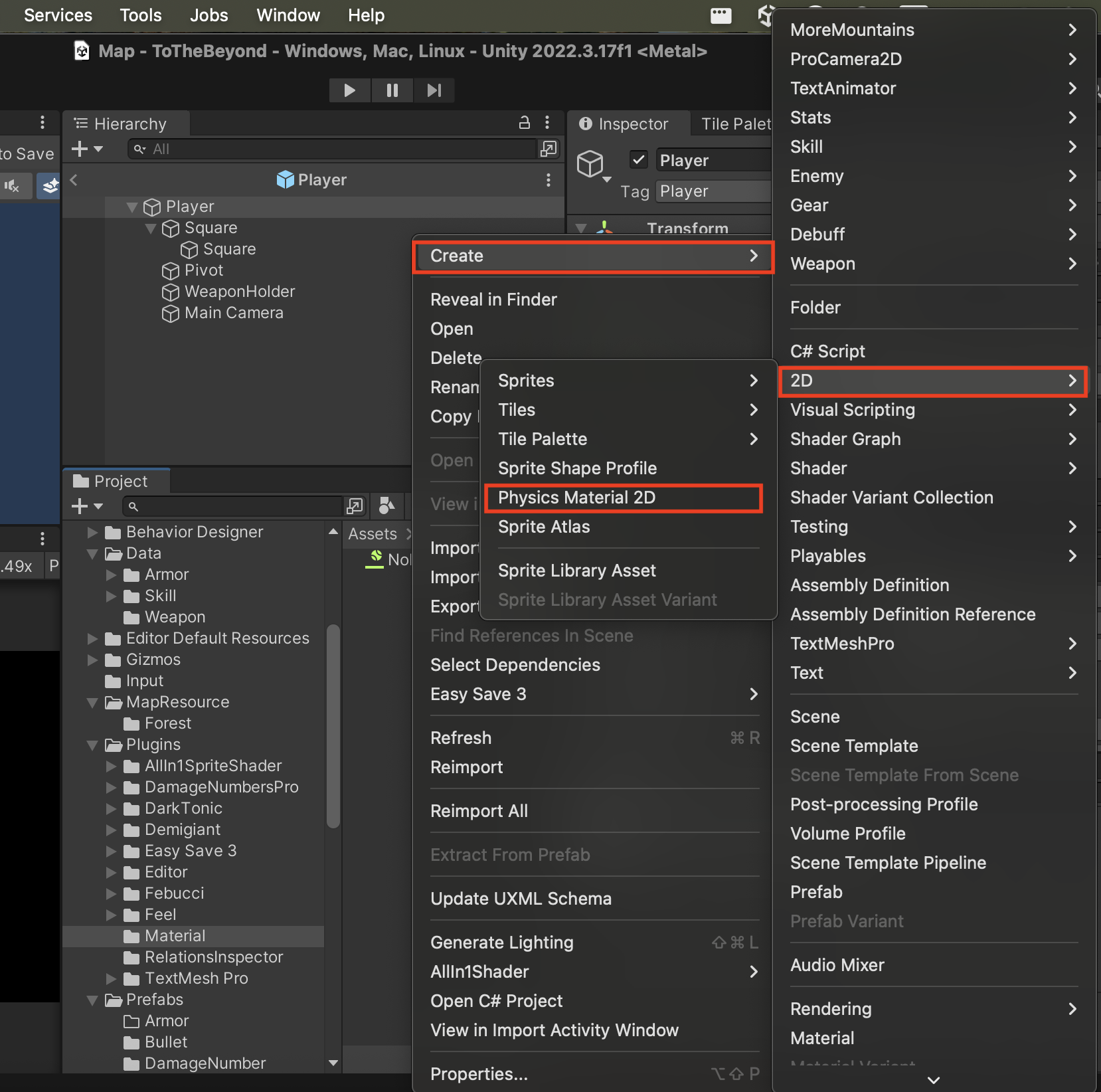Choose Select Dependencies
The width and height of the screenshot is (1101, 1092).
click(x=515, y=665)
